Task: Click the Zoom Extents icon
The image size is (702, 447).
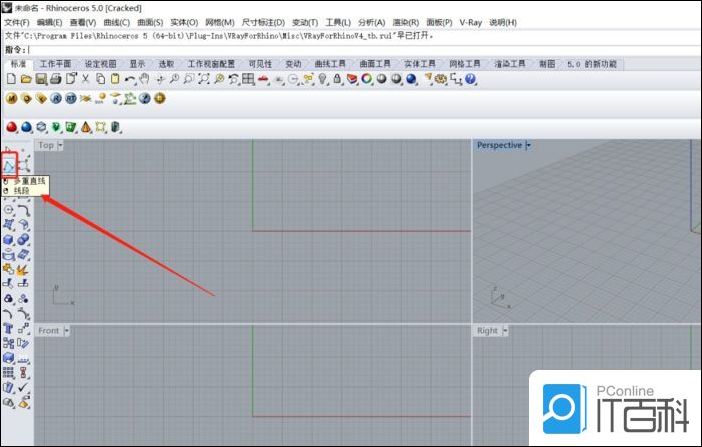Action: click(204, 79)
